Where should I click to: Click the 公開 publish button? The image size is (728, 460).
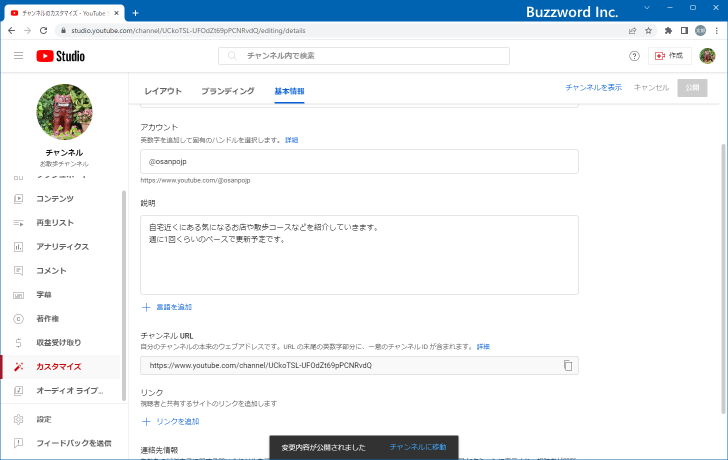click(692, 88)
